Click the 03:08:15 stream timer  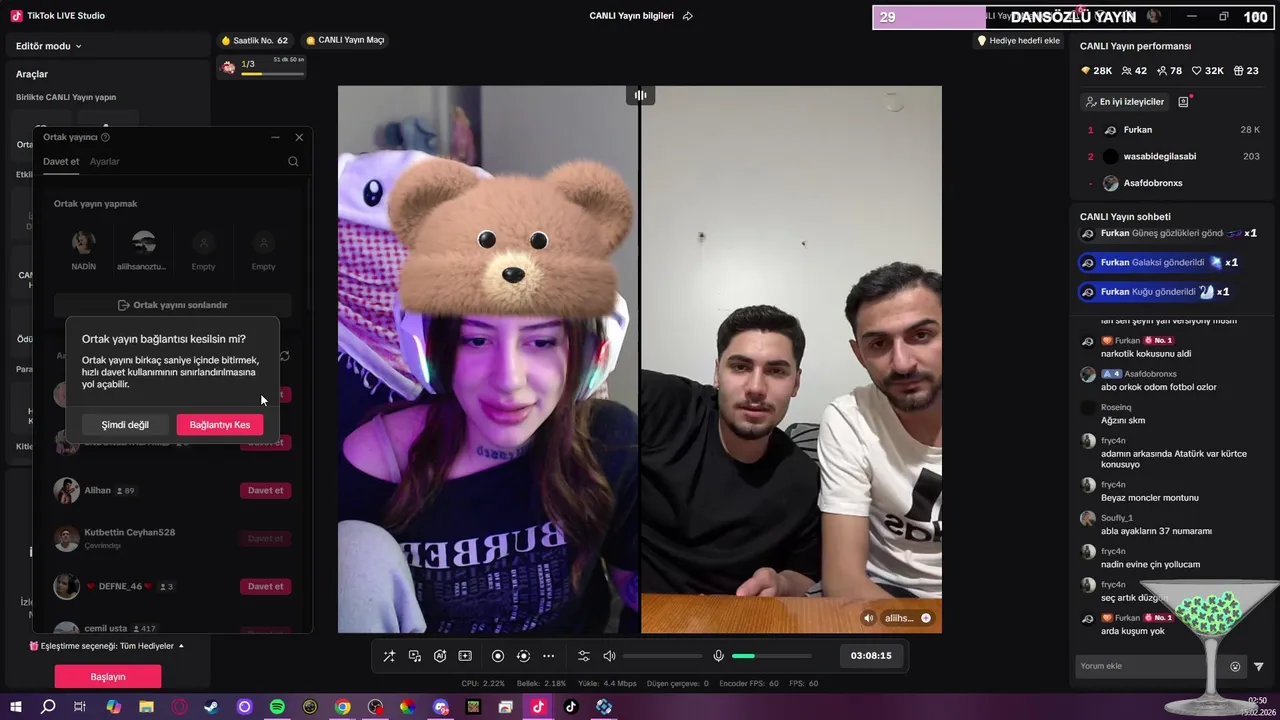pos(871,656)
